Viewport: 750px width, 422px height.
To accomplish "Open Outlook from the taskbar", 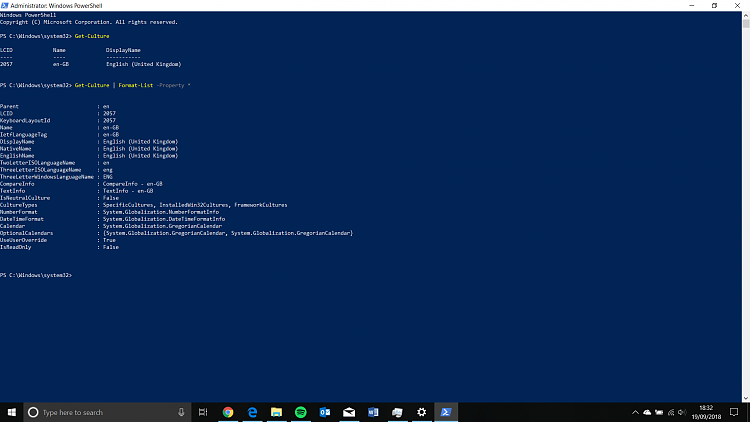I will tap(325, 412).
